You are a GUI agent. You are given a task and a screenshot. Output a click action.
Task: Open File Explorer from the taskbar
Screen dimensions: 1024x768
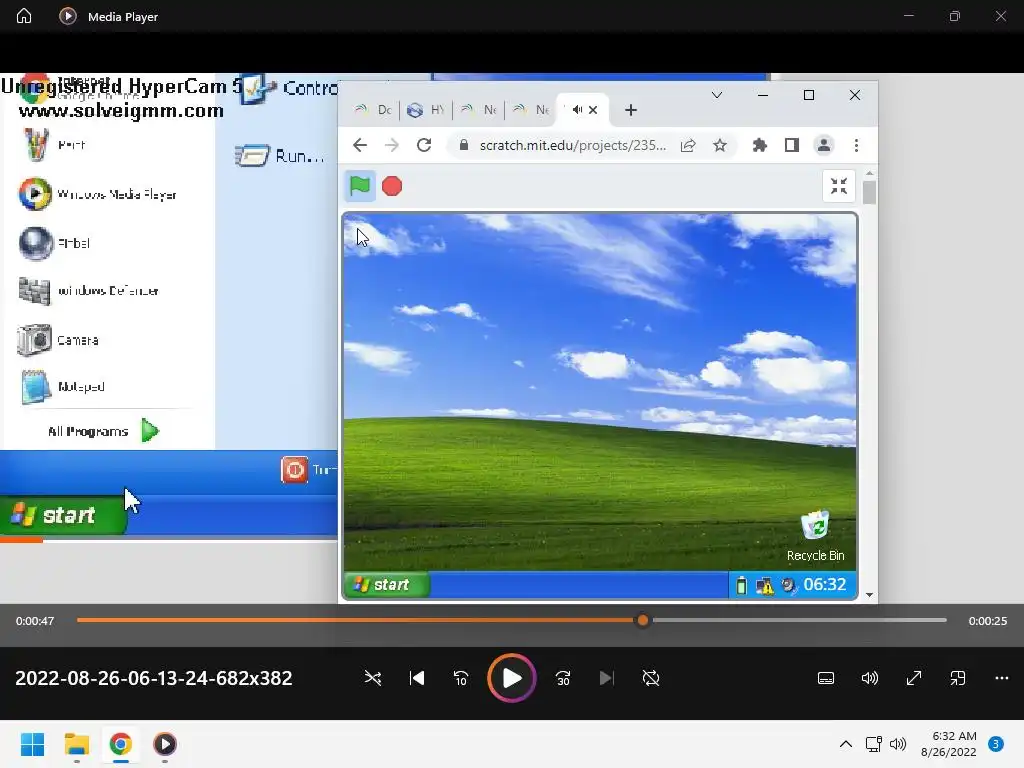[76, 744]
